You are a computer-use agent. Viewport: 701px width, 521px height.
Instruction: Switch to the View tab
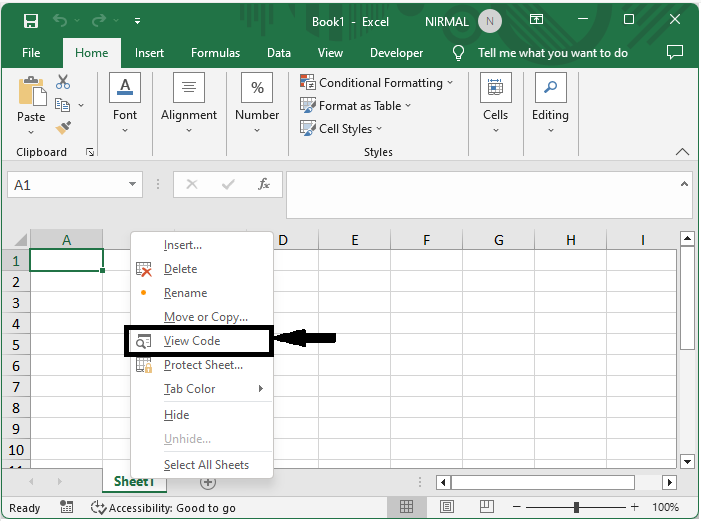pos(330,53)
